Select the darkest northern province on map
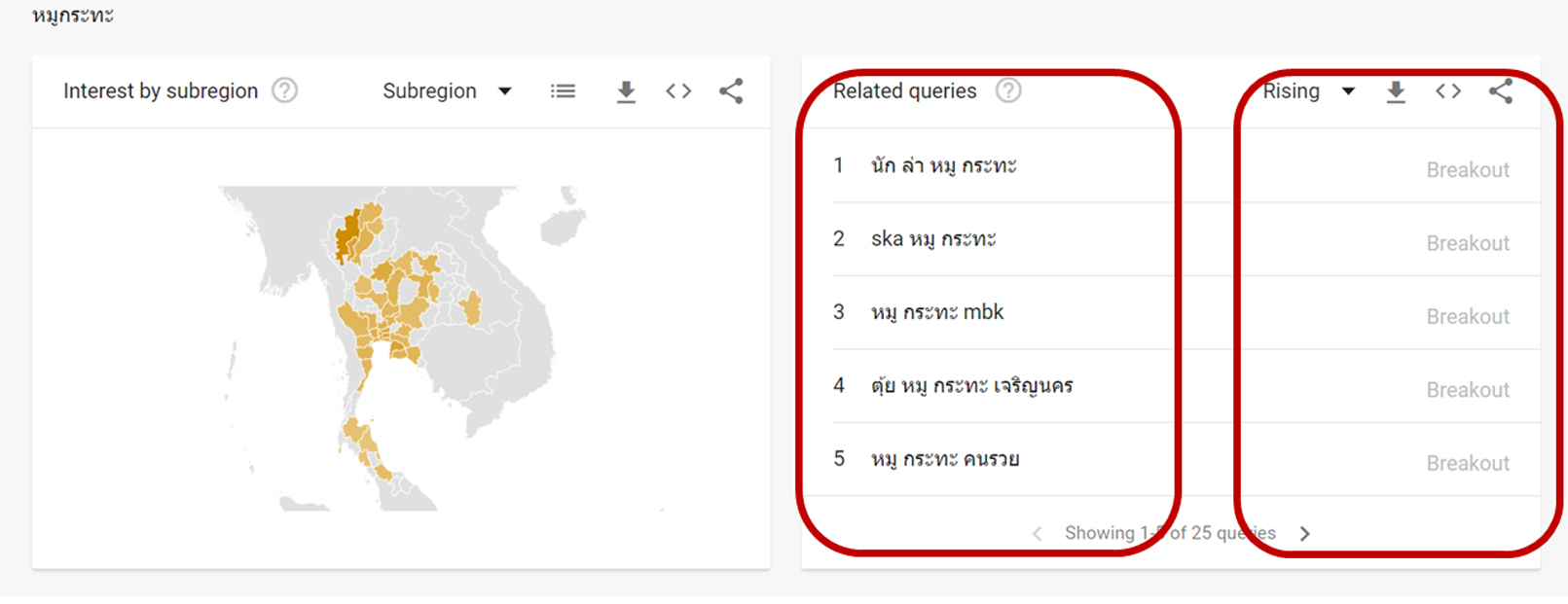Image resolution: width=1568 pixels, height=604 pixels. [x=346, y=239]
